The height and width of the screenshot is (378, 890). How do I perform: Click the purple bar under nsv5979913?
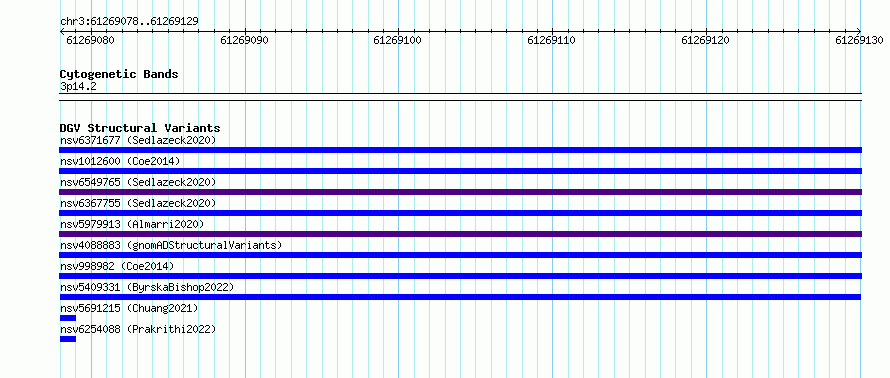click(x=460, y=234)
